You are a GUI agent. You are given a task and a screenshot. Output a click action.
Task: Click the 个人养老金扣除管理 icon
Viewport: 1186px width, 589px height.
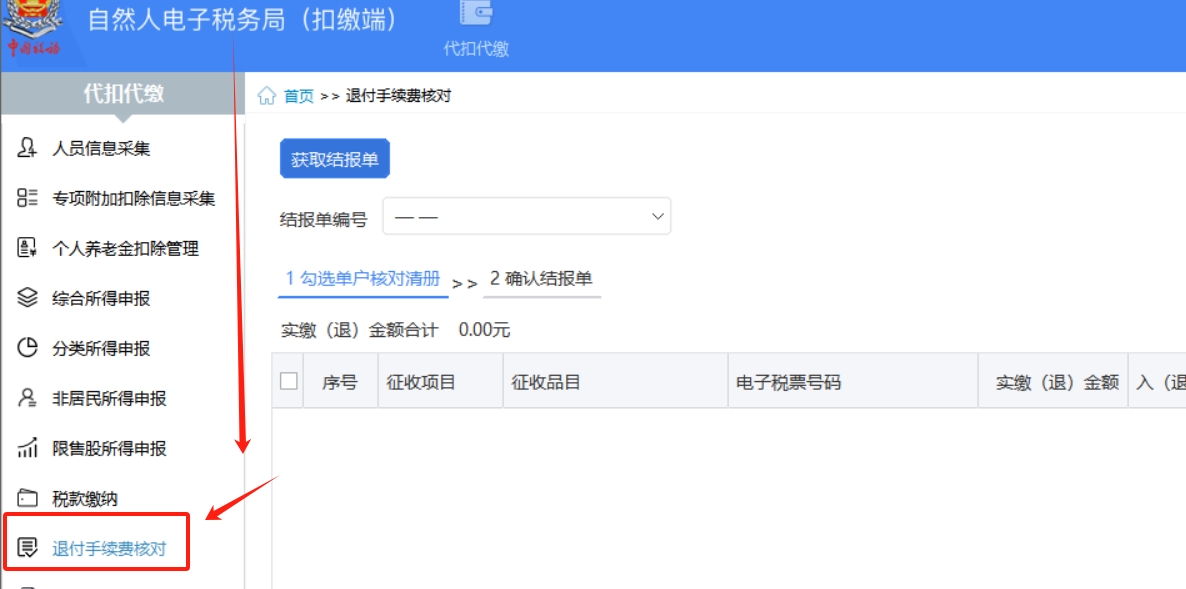coord(28,248)
